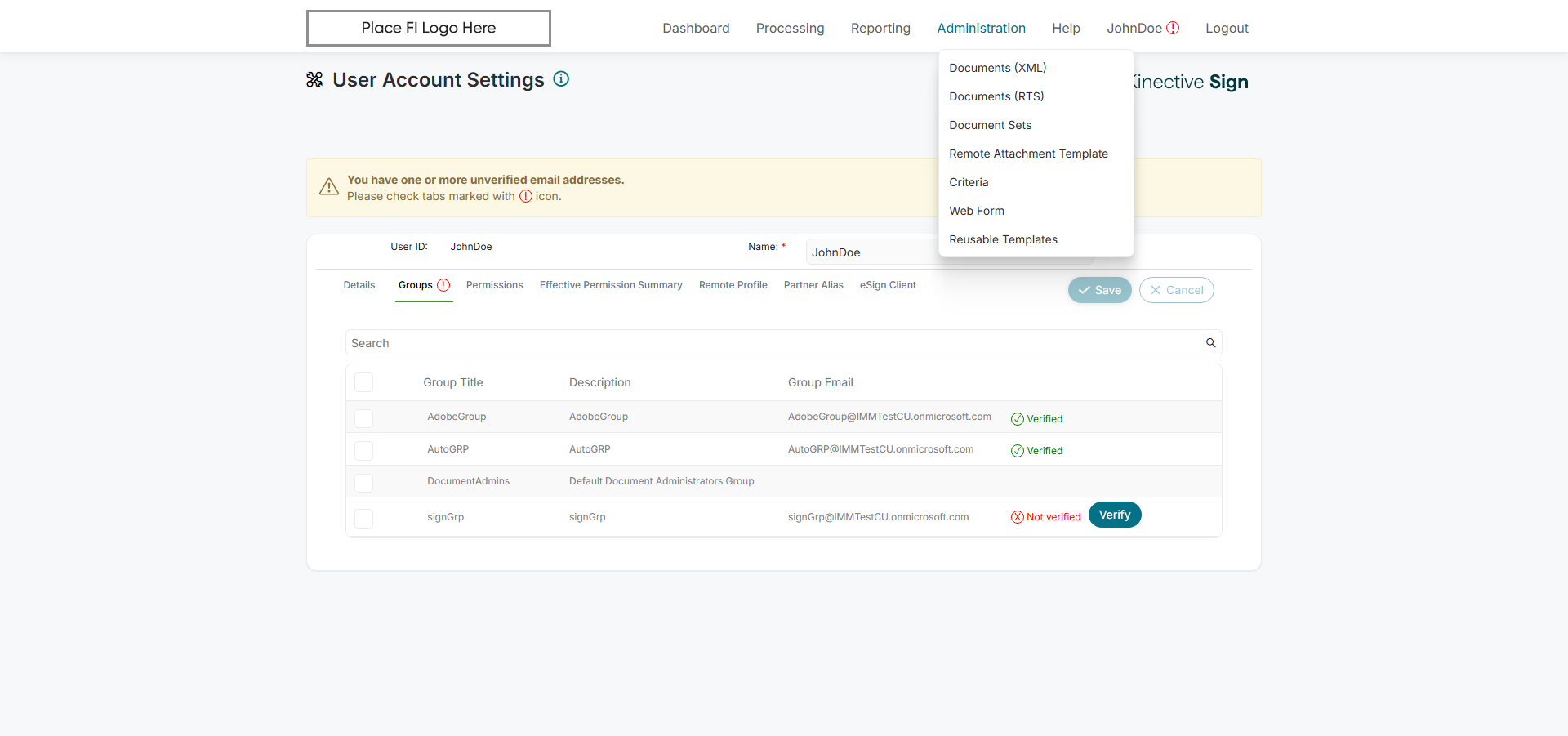The width and height of the screenshot is (1568, 736).
Task: Click the Not verified X icon for signGrp
Action: pyautogui.click(x=1018, y=517)
